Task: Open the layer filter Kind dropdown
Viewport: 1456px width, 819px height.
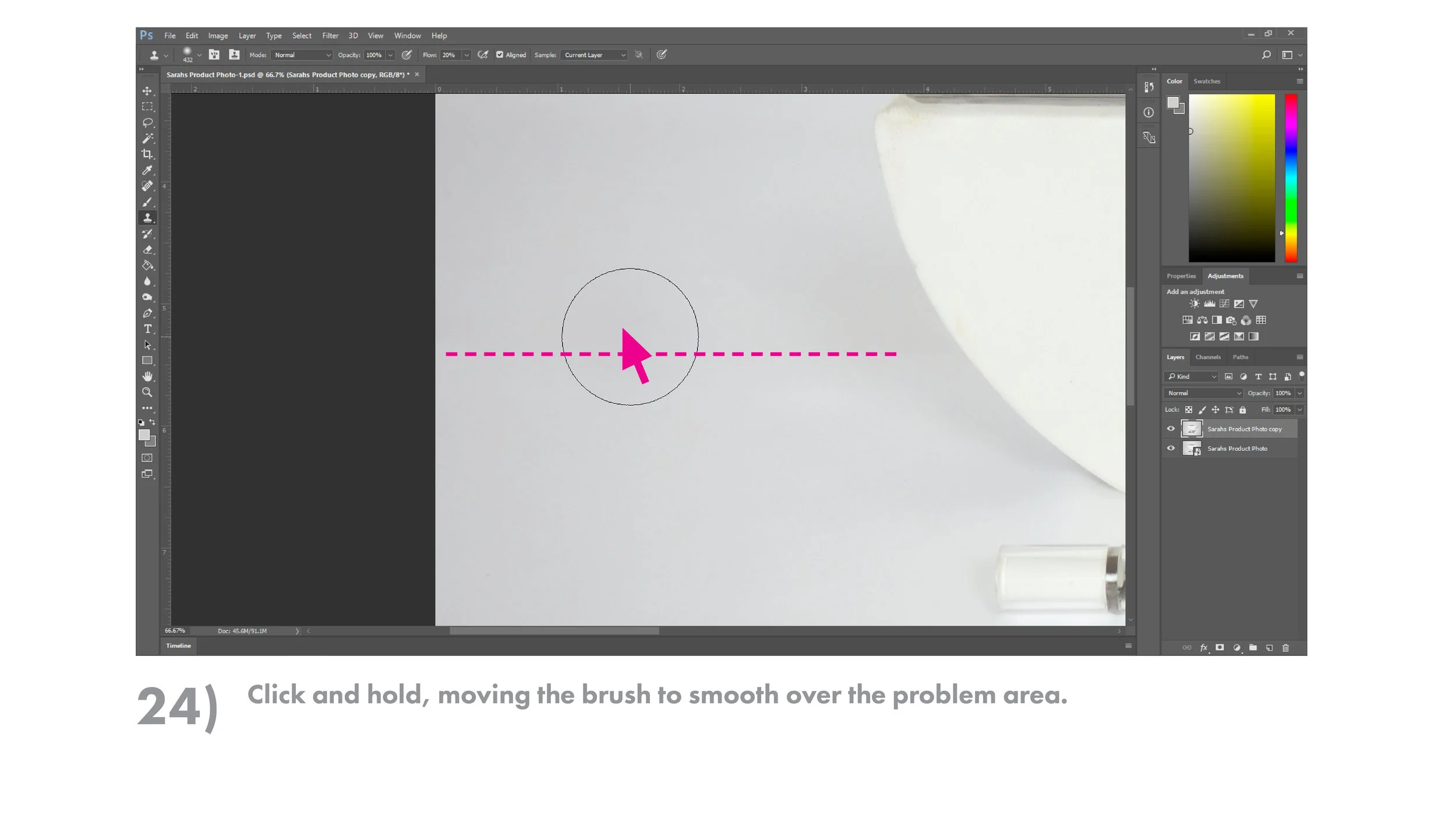Action: pos(1191,376)
